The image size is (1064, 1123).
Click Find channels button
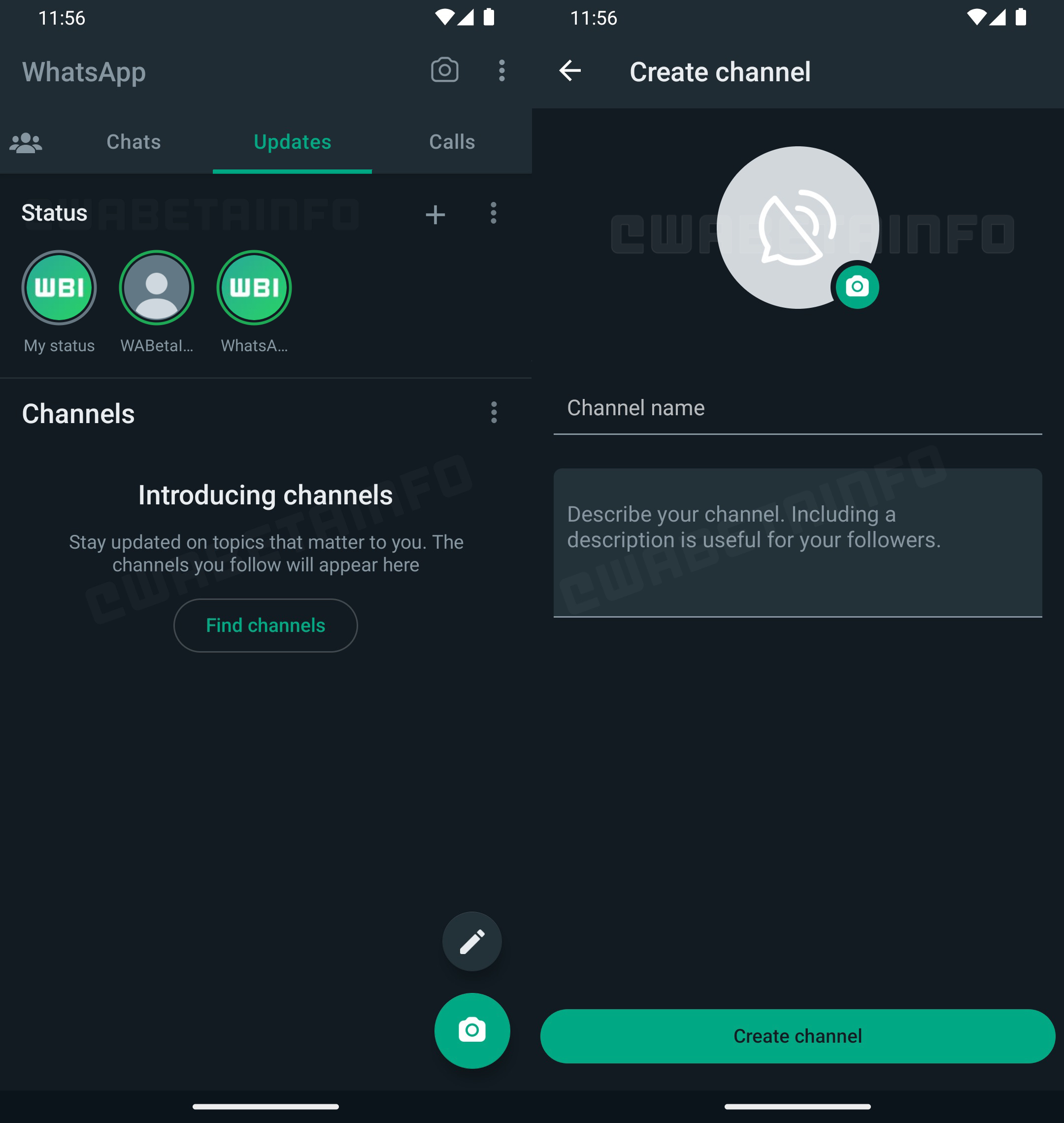[266, 625]
